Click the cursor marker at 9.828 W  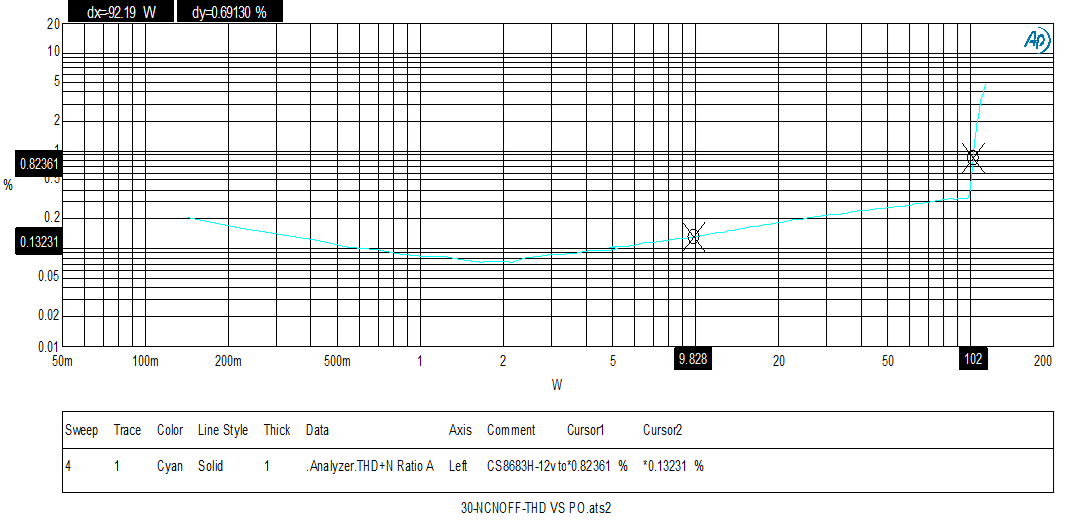point(693,236)
